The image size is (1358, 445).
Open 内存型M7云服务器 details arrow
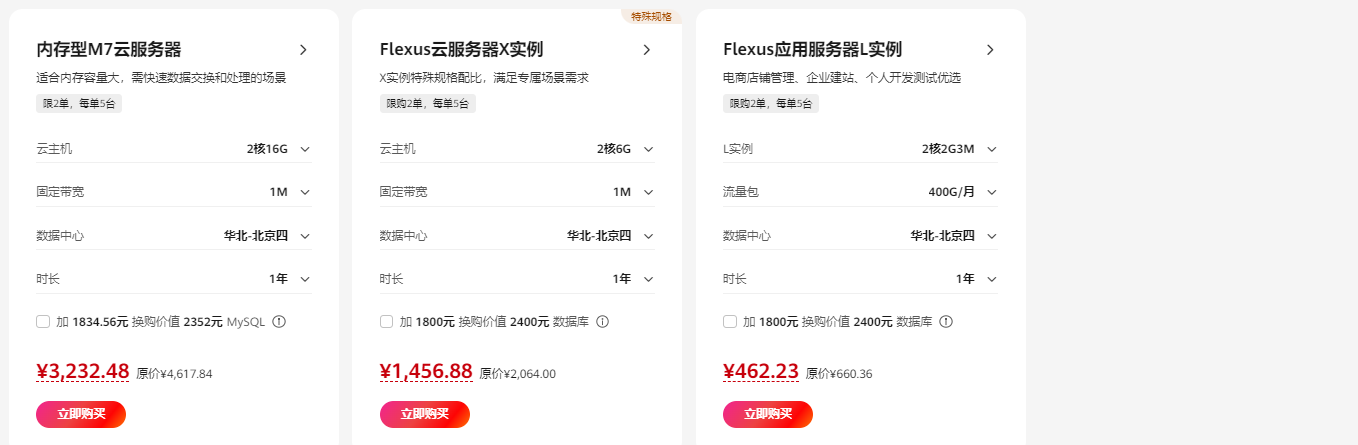point(303,50)
